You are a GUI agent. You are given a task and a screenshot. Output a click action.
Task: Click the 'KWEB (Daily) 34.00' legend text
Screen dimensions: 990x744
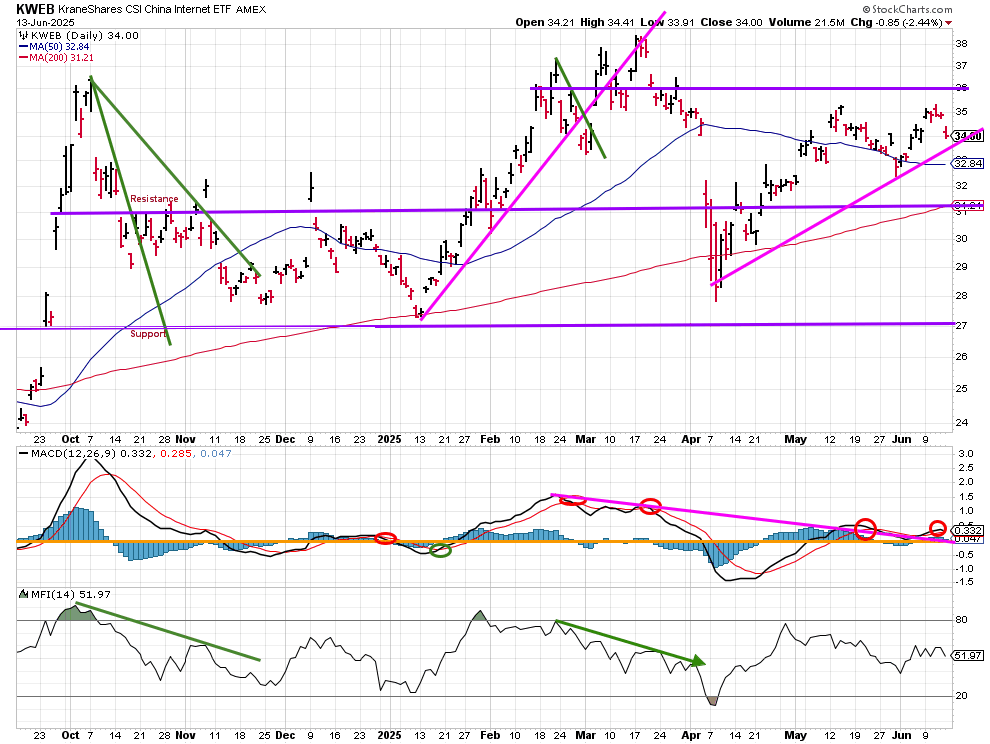point(85,35)
